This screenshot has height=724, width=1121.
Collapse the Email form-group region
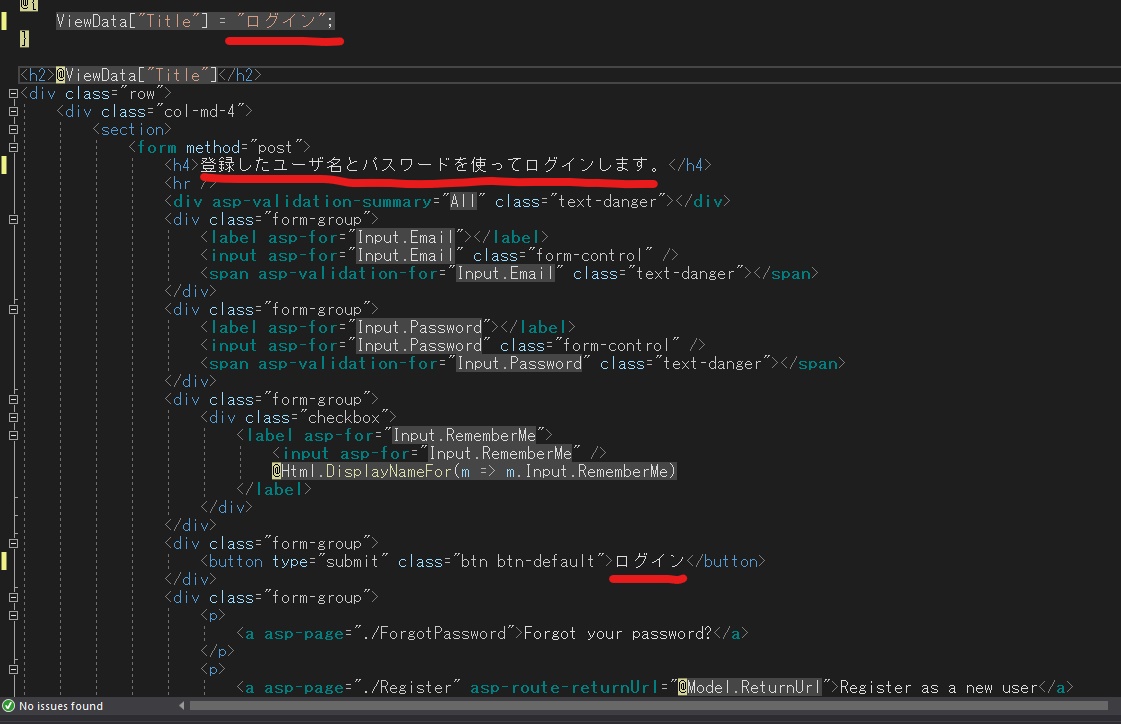point(12,219)
